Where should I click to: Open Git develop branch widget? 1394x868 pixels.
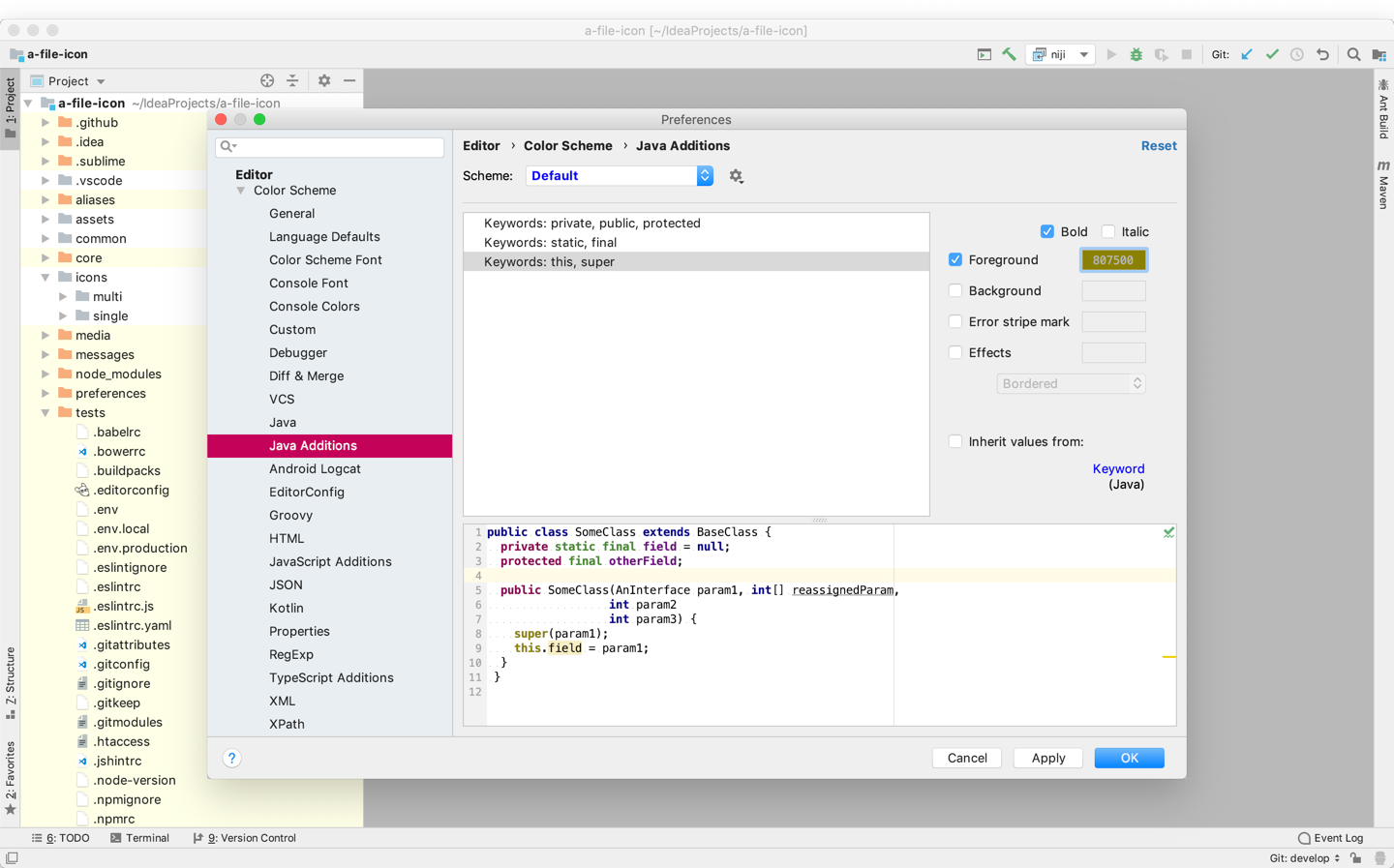pos(1305,858)
